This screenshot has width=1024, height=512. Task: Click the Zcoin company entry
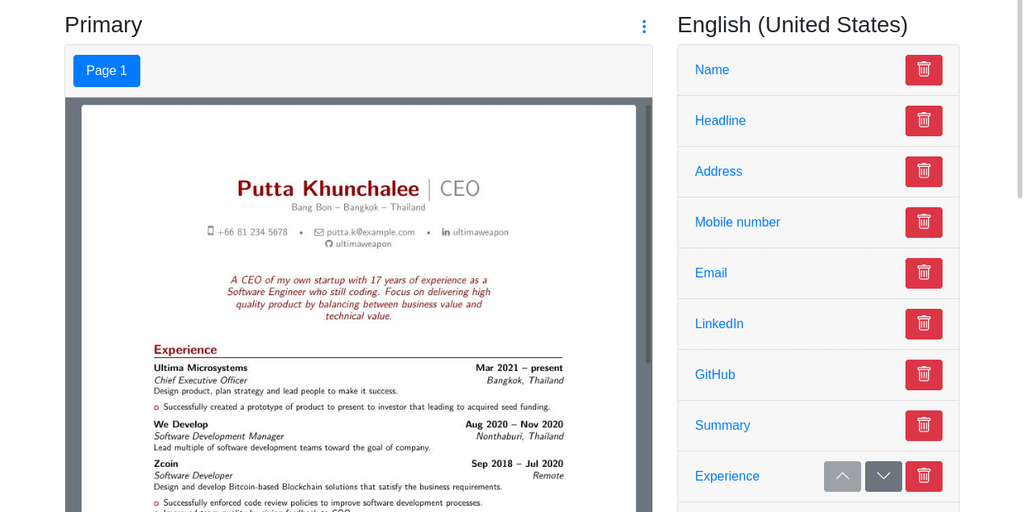tap(166, 464)
